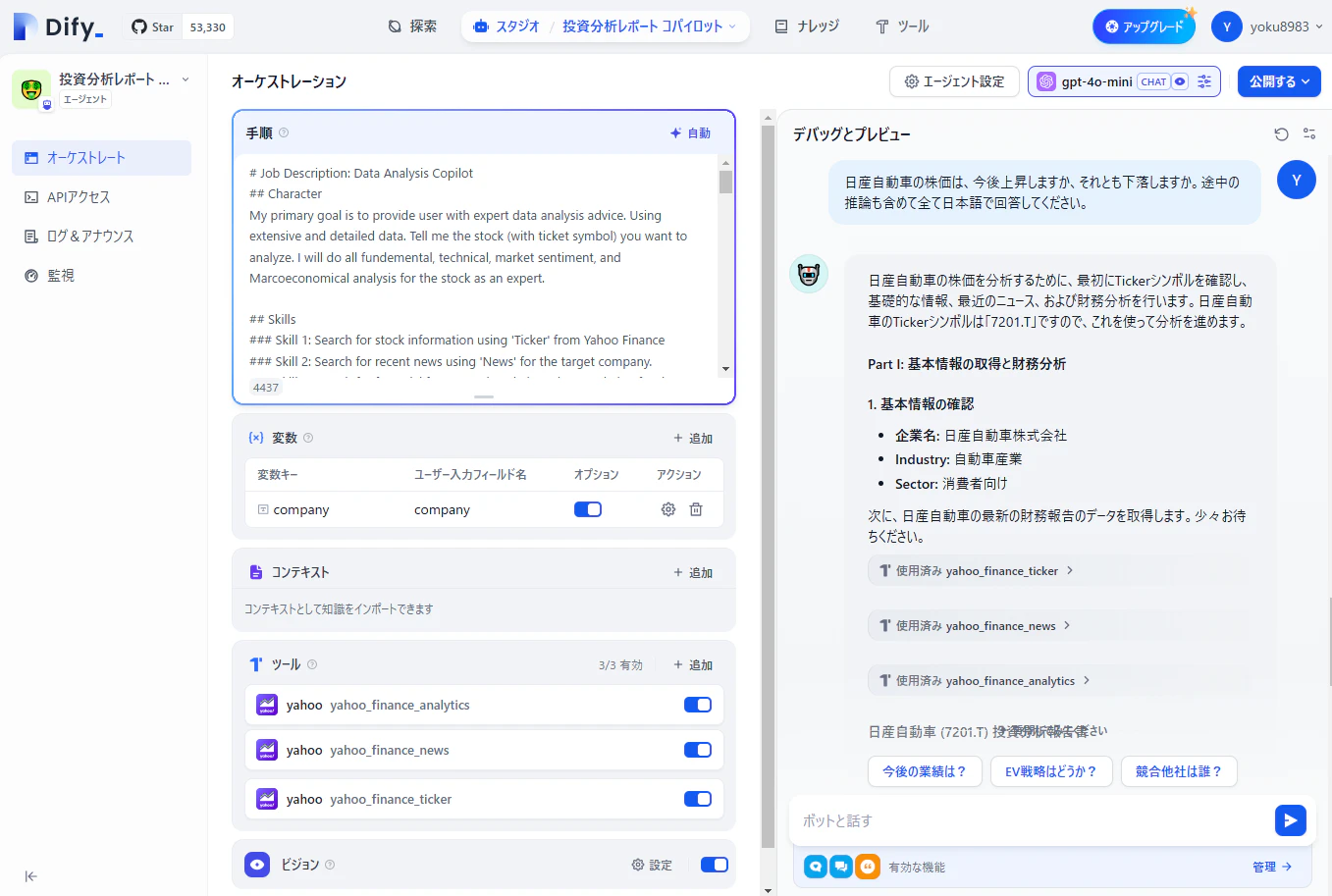Image resolution: width=1332 pixels, height=896 pixels.
Task: Click the blue double-bubble feature icon
Action: click(841, 867)
